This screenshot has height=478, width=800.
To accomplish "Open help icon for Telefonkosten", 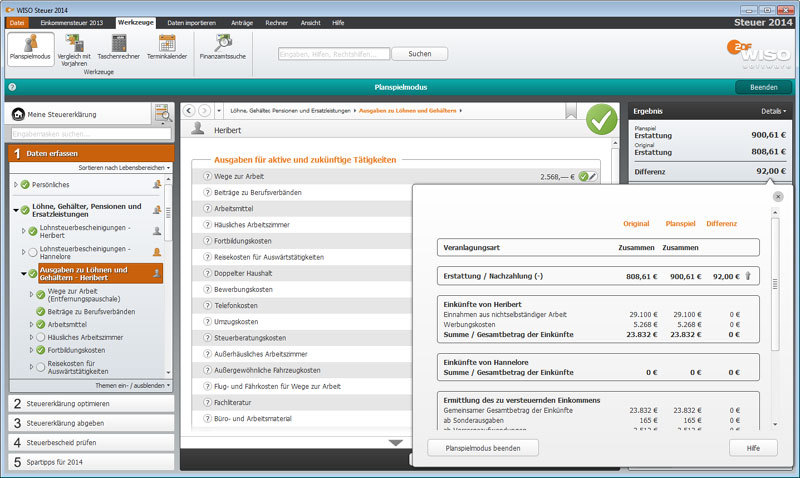I will (207, 306).
